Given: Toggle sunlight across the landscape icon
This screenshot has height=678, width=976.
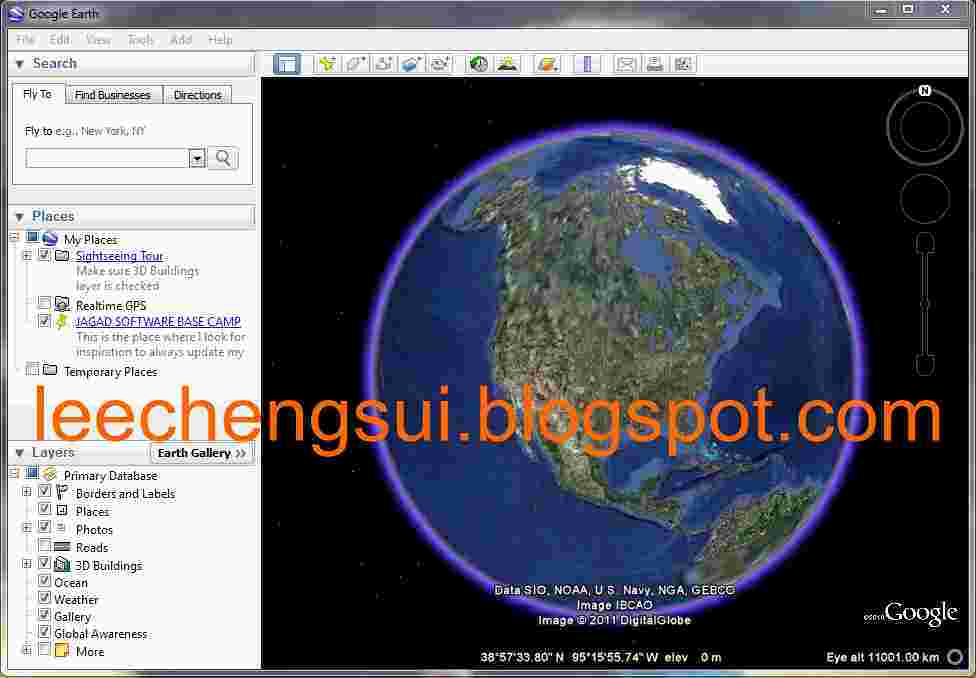Looking at the screenshot, I should [508, 64].
